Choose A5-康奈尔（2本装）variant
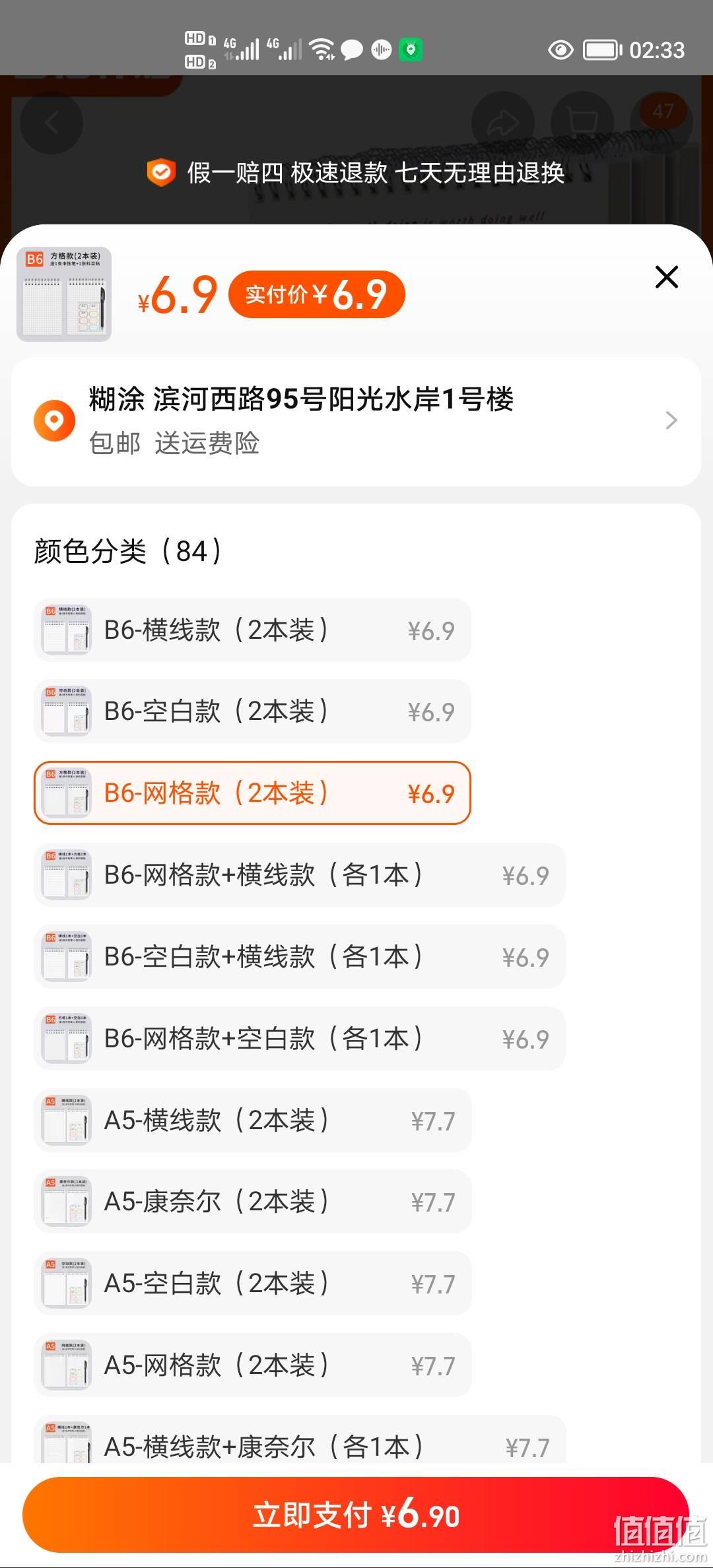The image size is (713, 1568). click(x=253, y=1202)
